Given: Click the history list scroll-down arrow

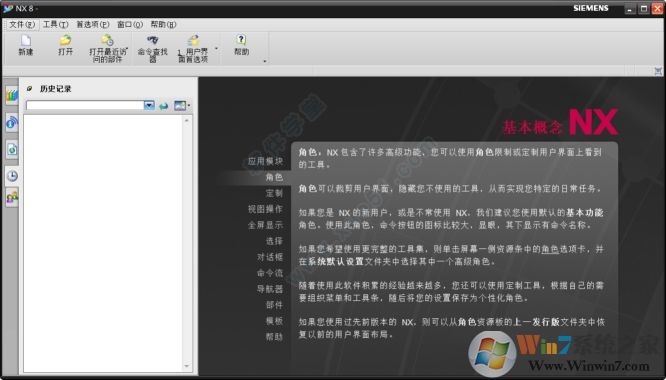Looking at the screenshot, I should [x=186, y=366].
